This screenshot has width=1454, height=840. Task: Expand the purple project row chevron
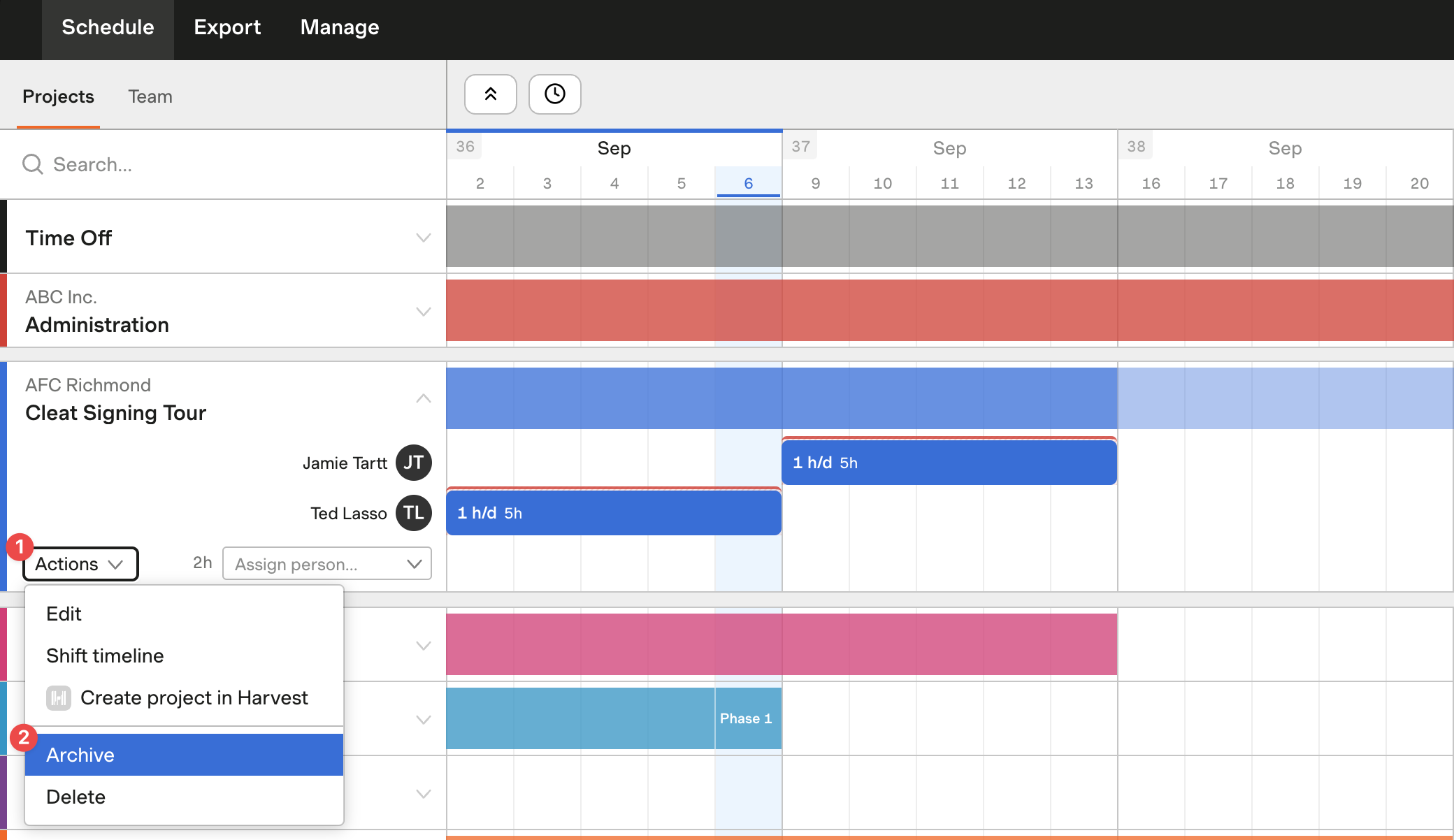423,794
